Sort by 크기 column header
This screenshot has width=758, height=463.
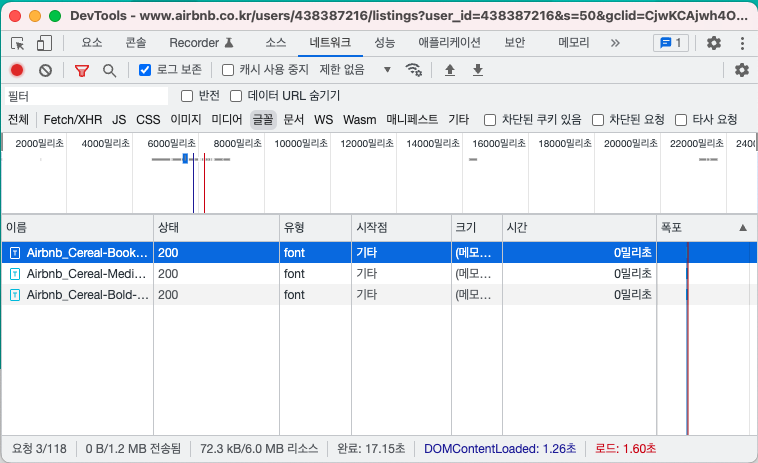tap(477, 228)
